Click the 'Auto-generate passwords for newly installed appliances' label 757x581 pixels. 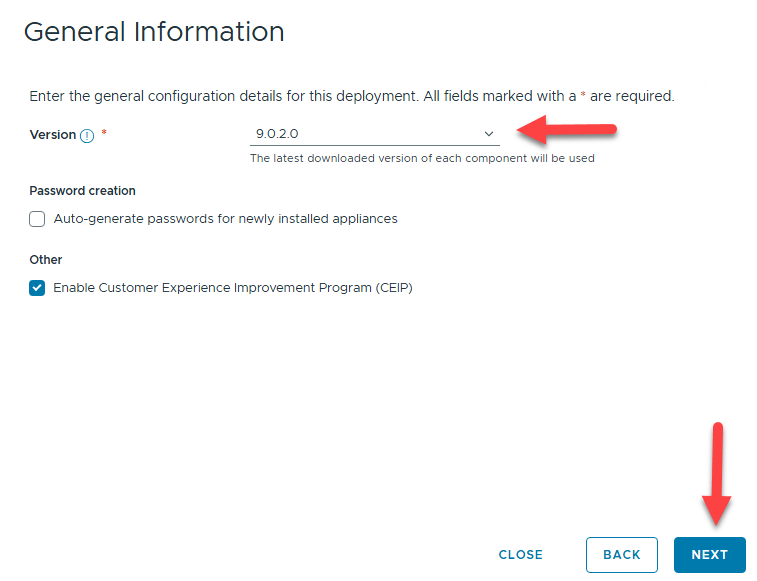[225, 219]
